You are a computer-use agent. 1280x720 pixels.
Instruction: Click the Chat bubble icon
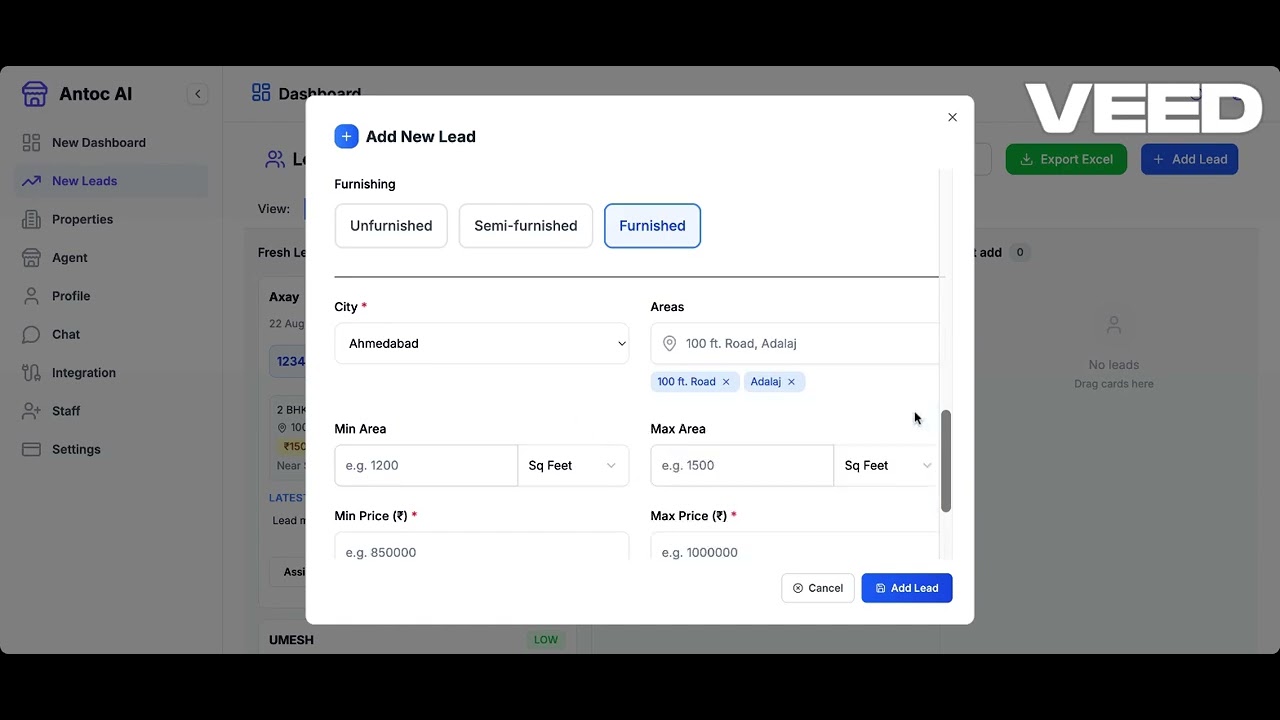pyautogui.click(x=32, y=334)
